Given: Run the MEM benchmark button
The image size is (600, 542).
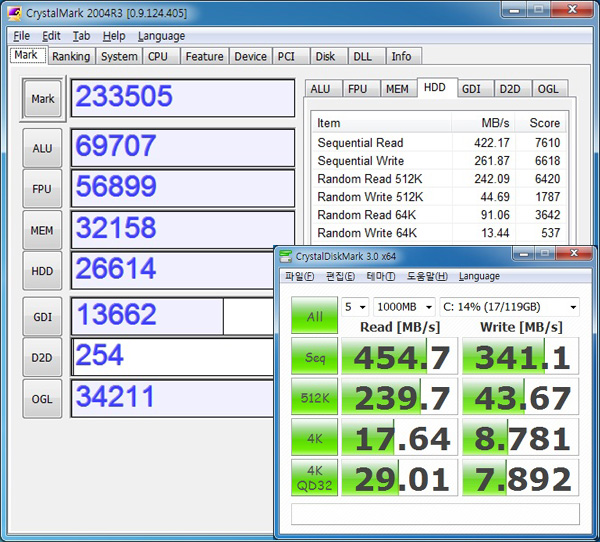Looking at the screenshot, I should click(x=42, y=230).
